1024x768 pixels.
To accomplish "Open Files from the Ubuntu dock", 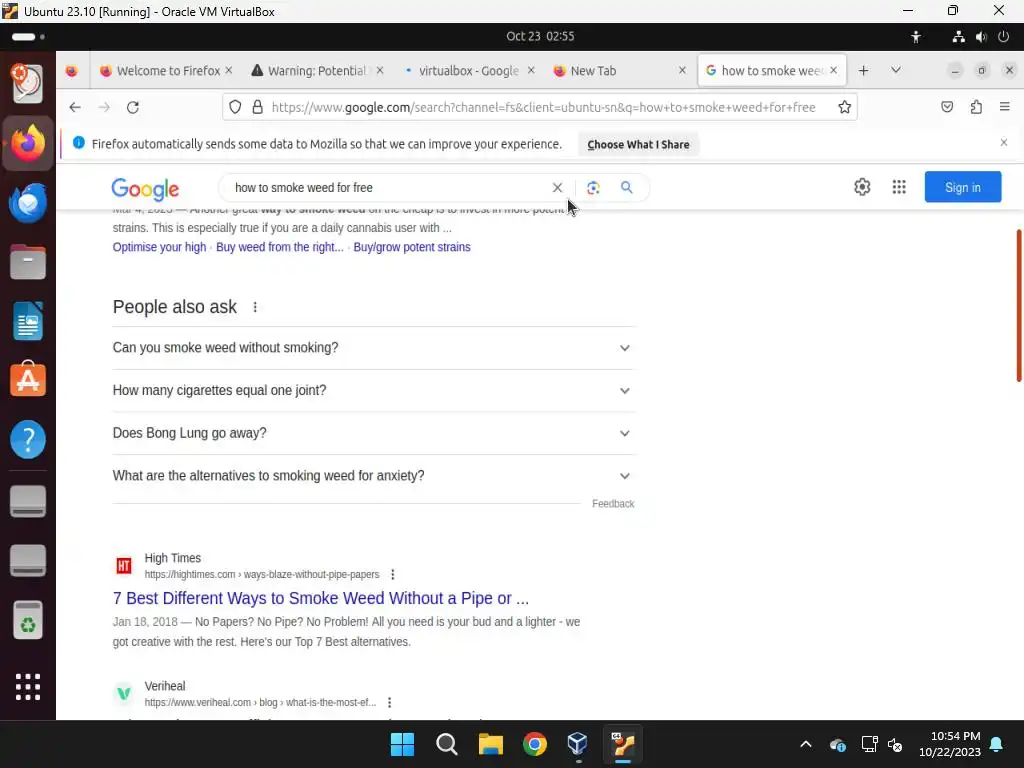I will (x=28, y=262).
